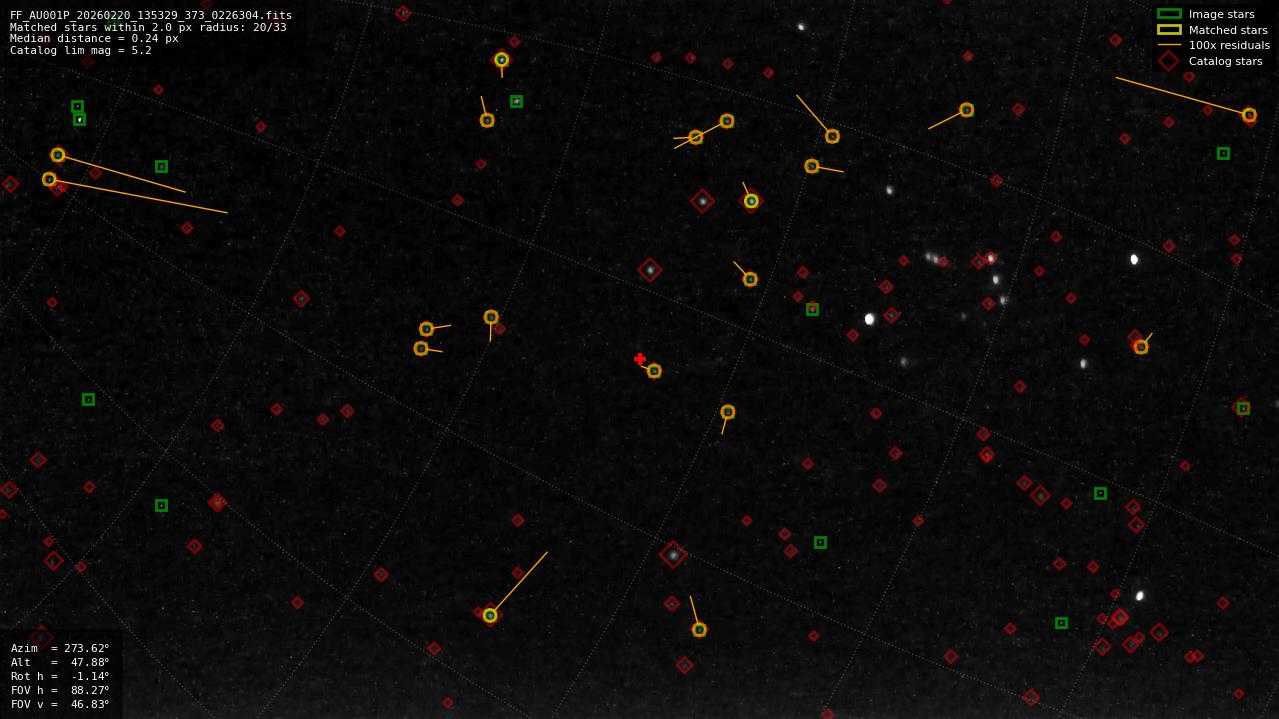
Task: Click the 'Catalog lim mag = 5.2' line
Action: pyautogui.click(x=81, y=50)
